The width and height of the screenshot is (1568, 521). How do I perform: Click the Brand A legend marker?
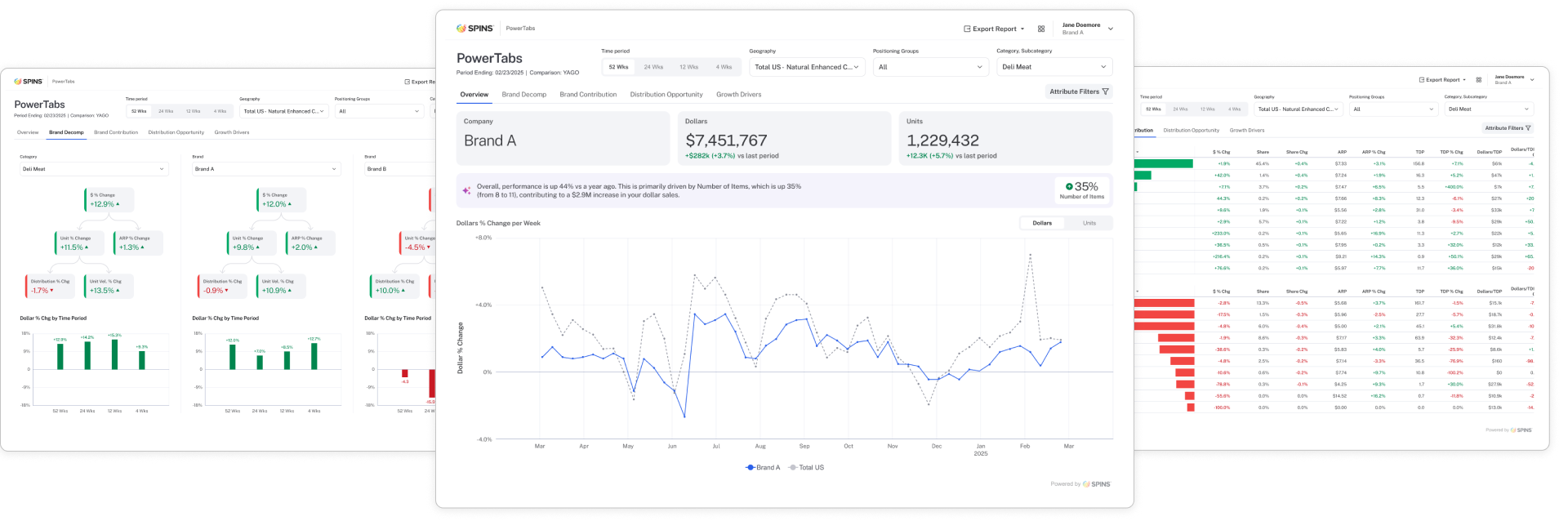coord(750,468)
